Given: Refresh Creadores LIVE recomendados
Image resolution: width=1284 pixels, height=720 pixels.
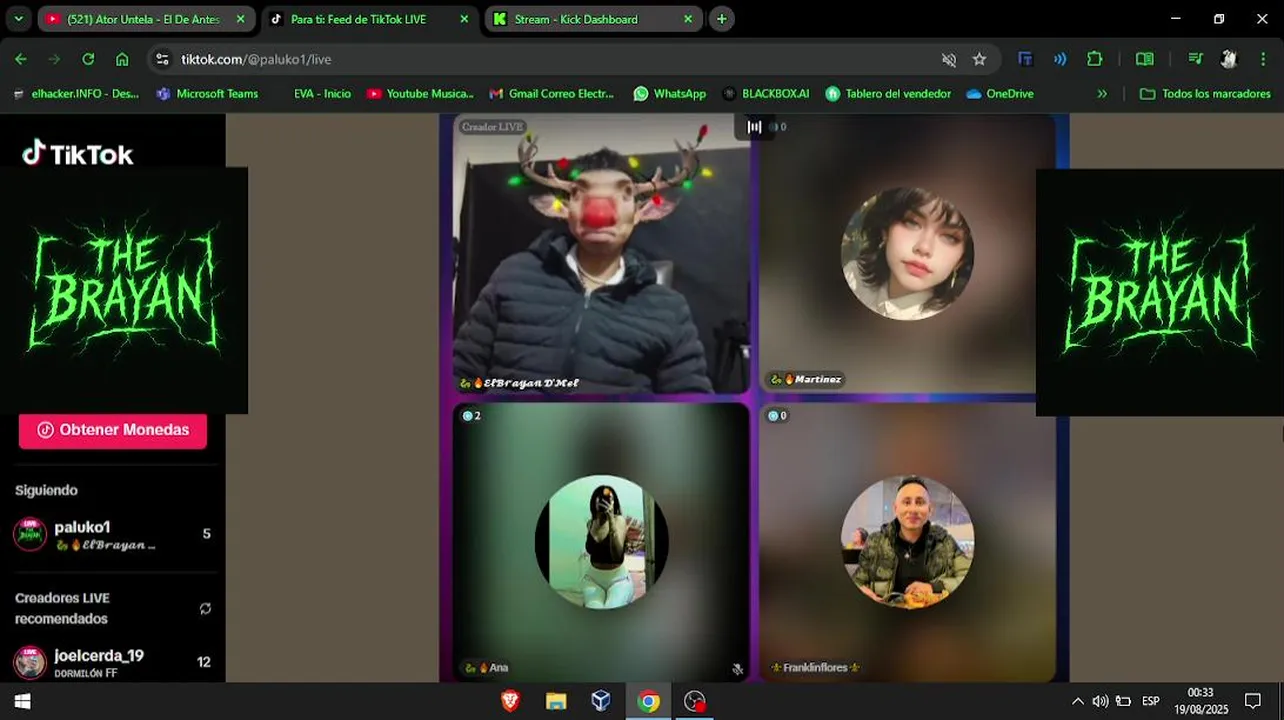Looking at the screenshot, I should pyautogui.click(x=205, y=609).
